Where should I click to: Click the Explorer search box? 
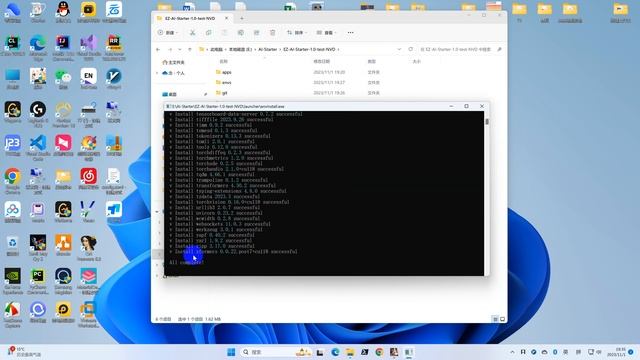point(460,49)
